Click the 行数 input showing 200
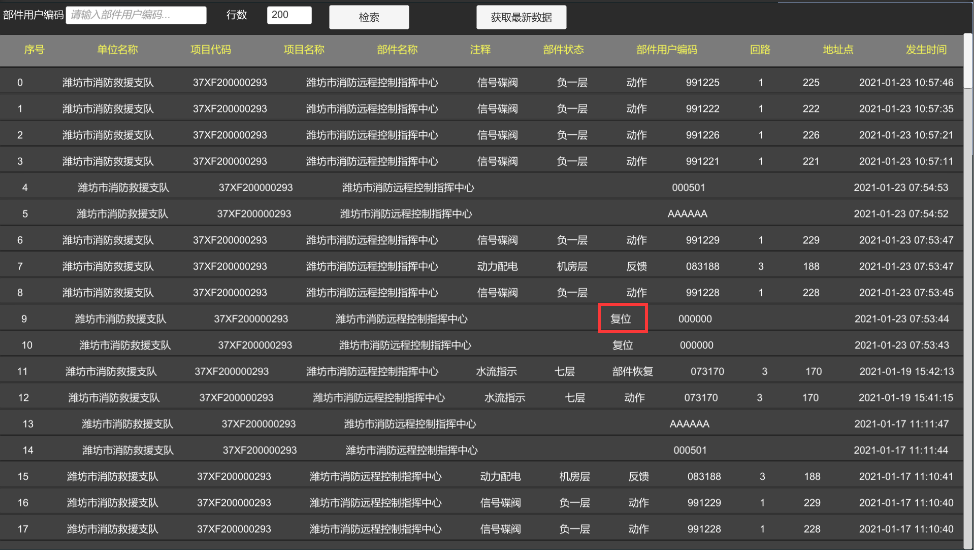 tap(289, 15)
